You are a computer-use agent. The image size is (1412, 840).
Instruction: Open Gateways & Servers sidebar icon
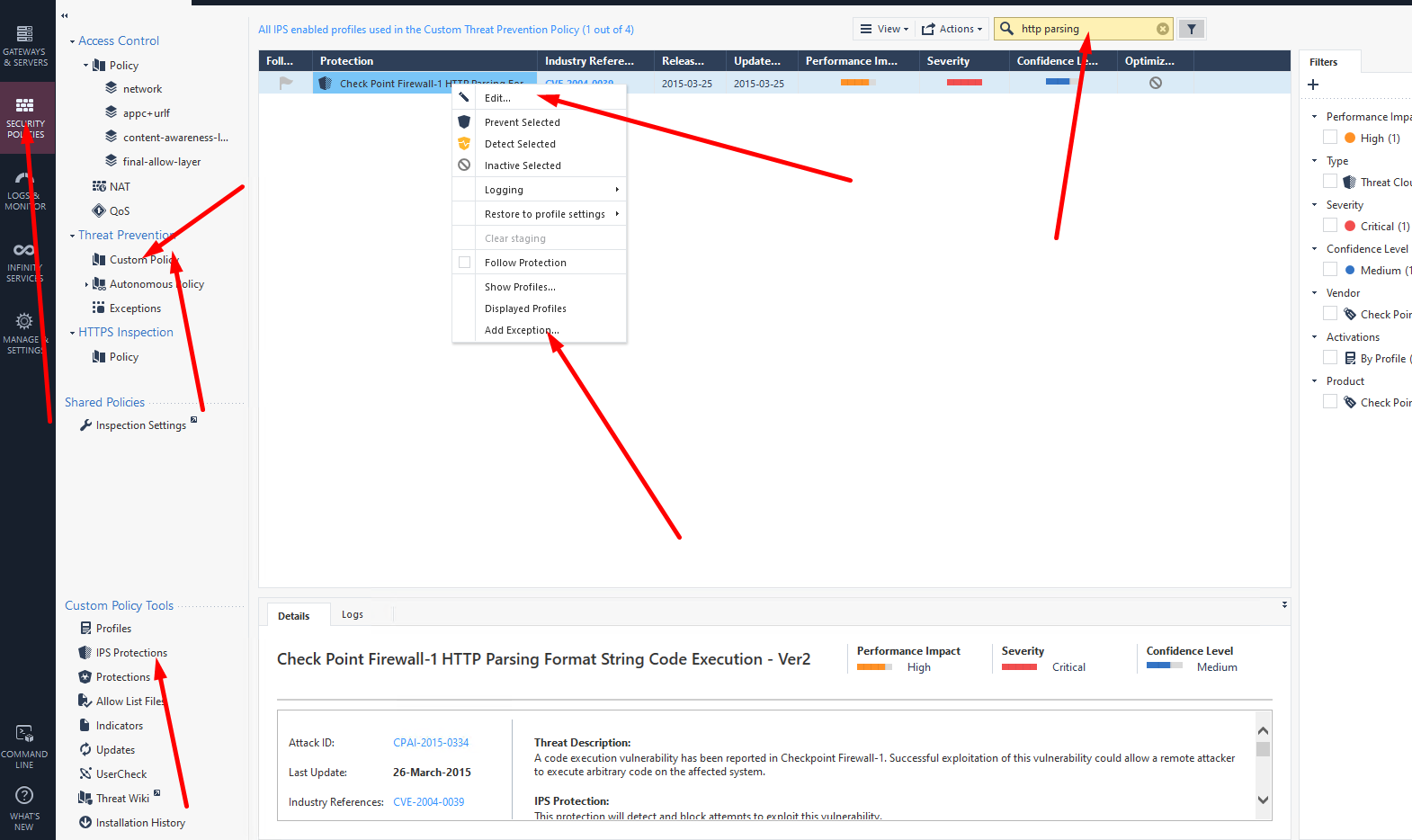tap(25, 35)
